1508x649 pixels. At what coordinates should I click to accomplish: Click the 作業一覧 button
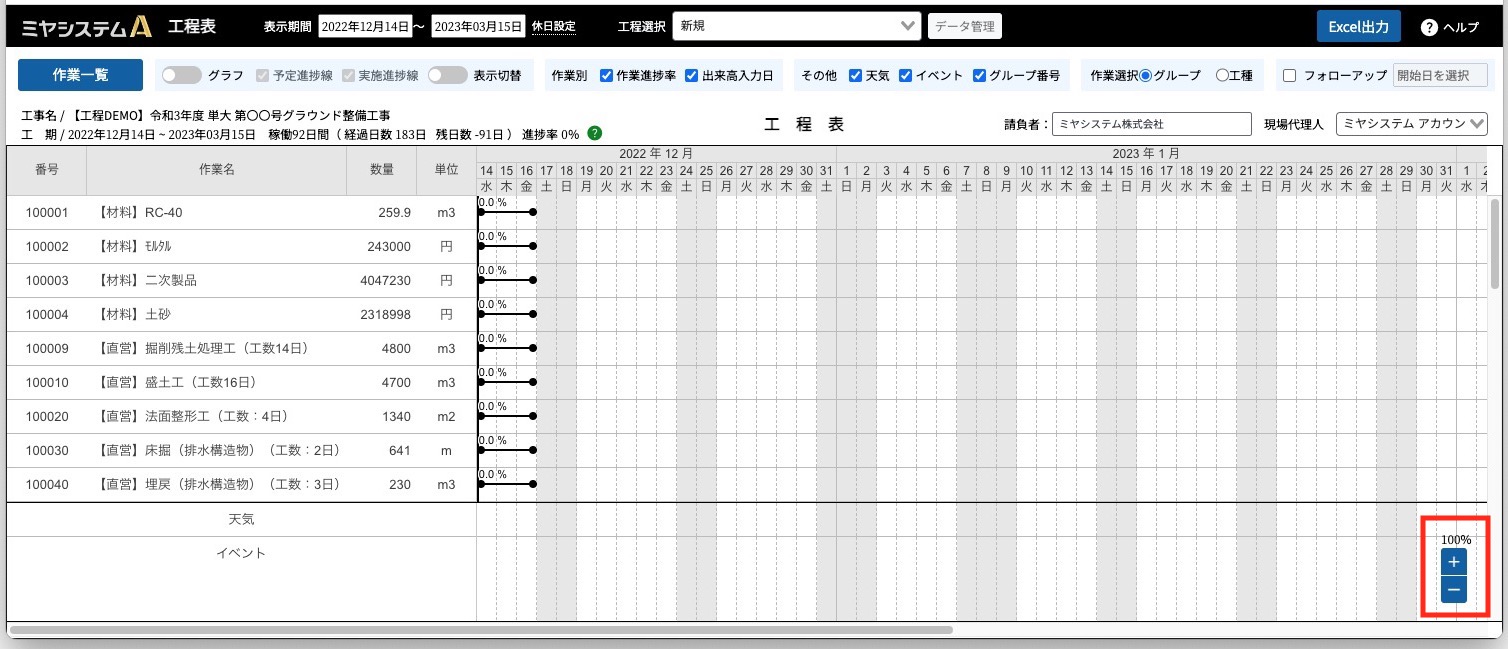[81, 75]
